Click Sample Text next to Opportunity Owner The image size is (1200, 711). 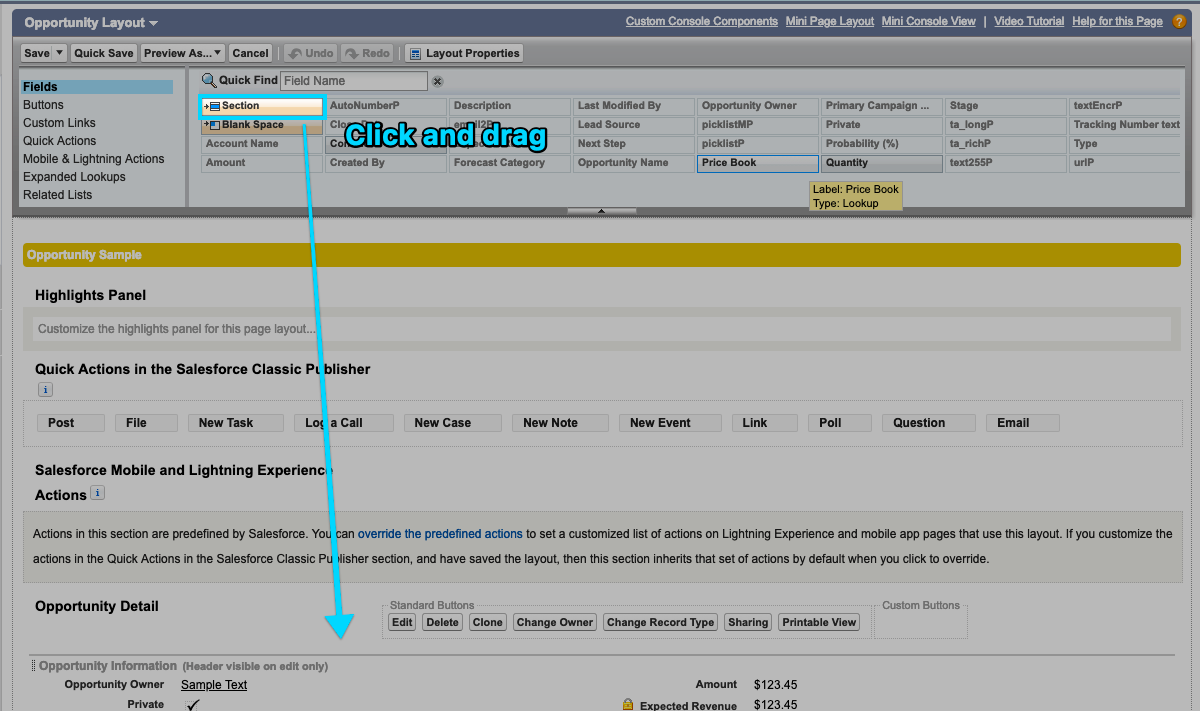(214, 685)
